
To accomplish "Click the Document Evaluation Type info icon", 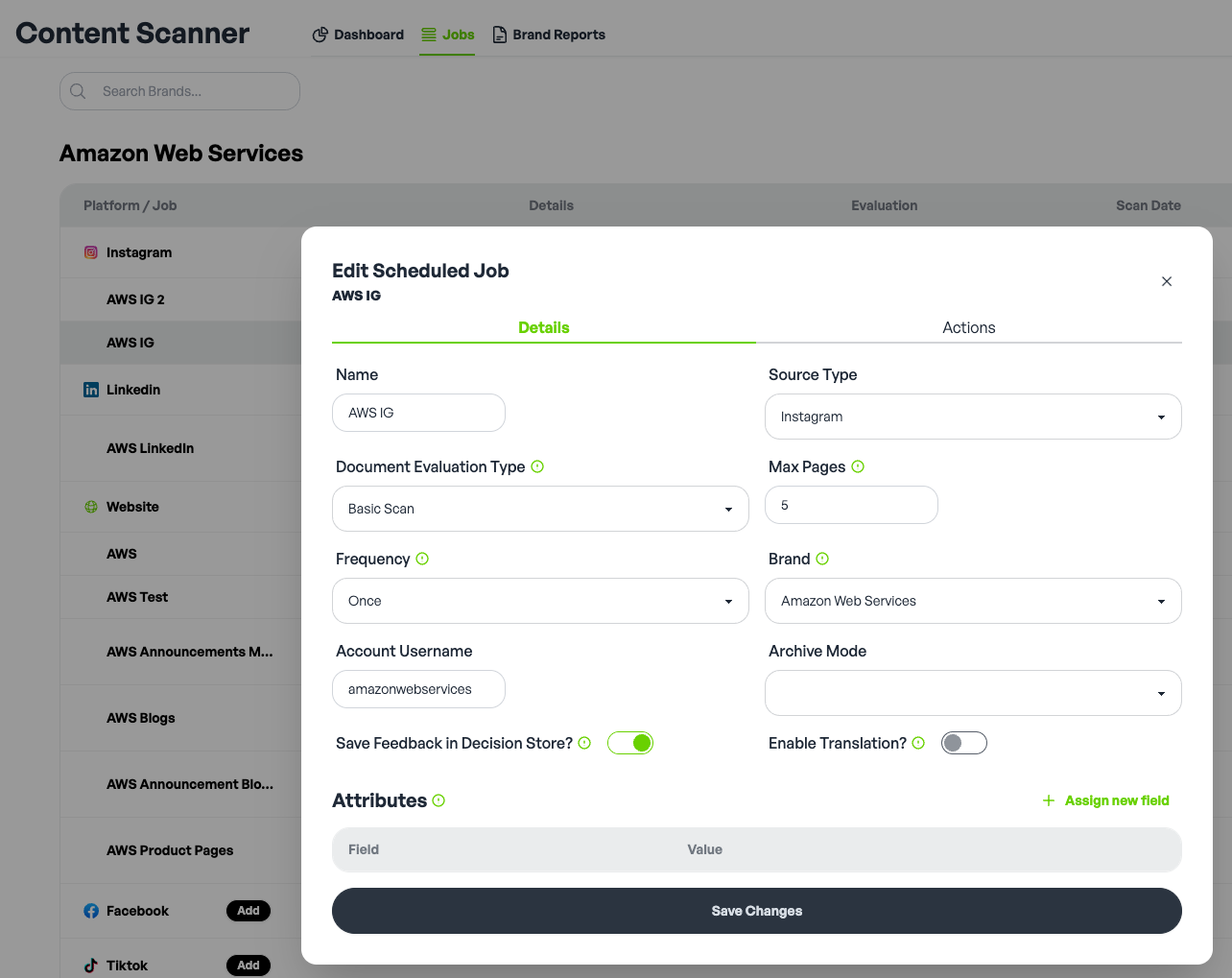I will [x=537, y=466].
